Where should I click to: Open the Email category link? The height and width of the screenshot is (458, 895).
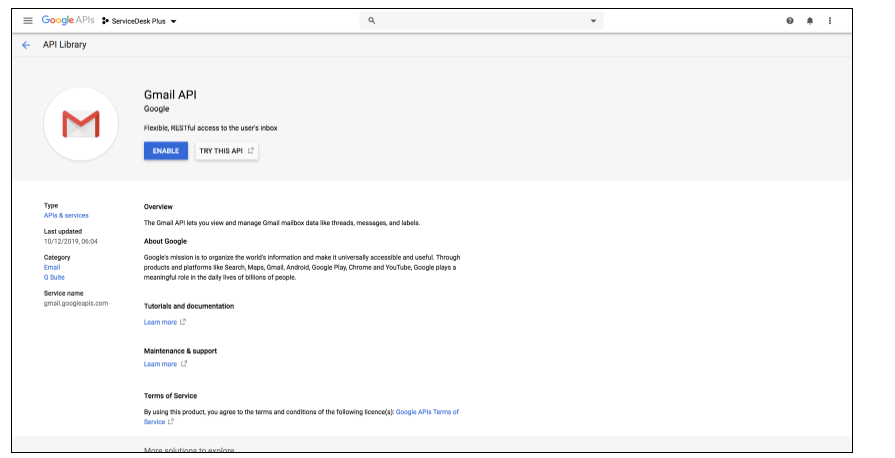(52, 267)
